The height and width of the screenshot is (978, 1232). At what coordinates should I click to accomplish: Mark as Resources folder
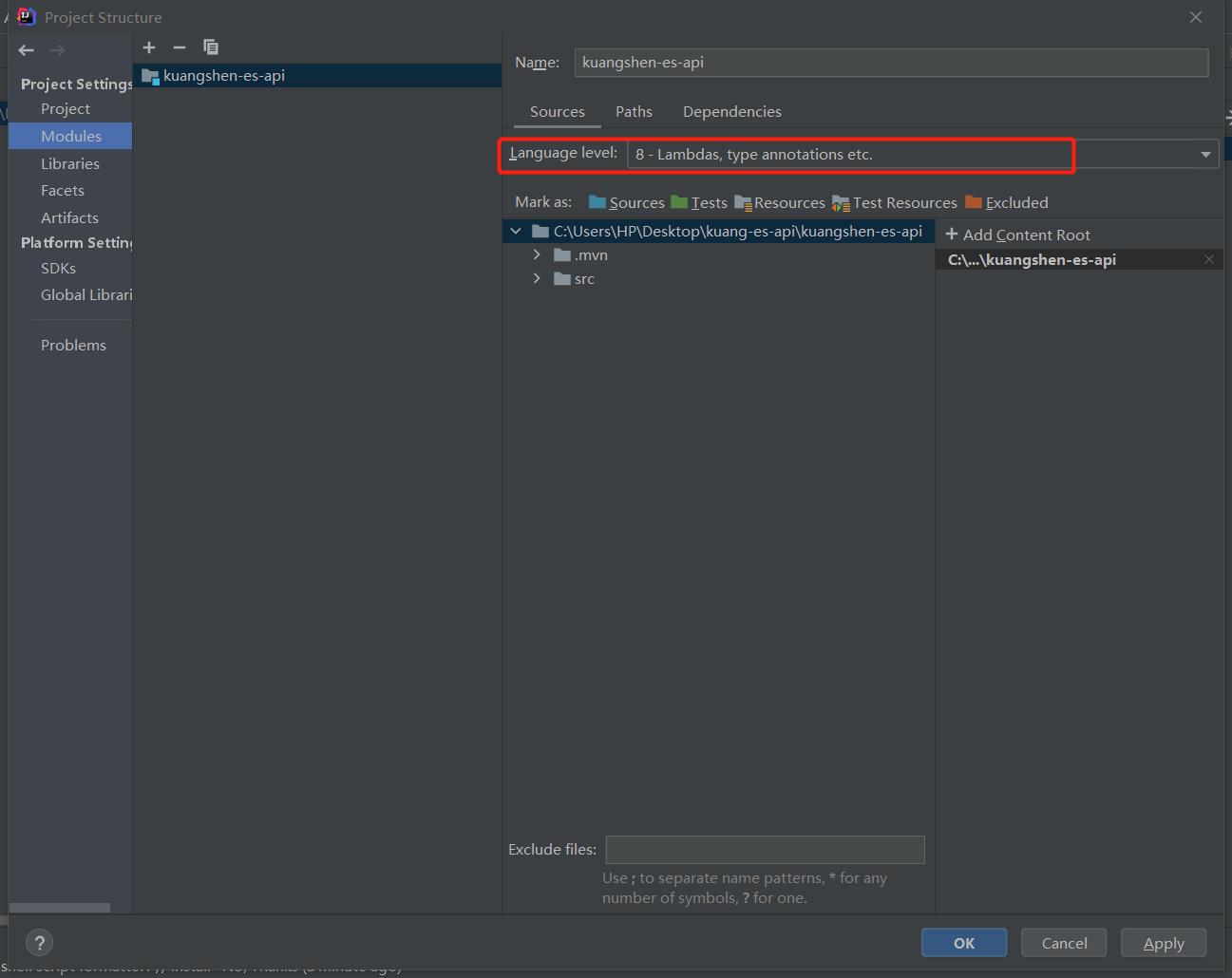780,202
